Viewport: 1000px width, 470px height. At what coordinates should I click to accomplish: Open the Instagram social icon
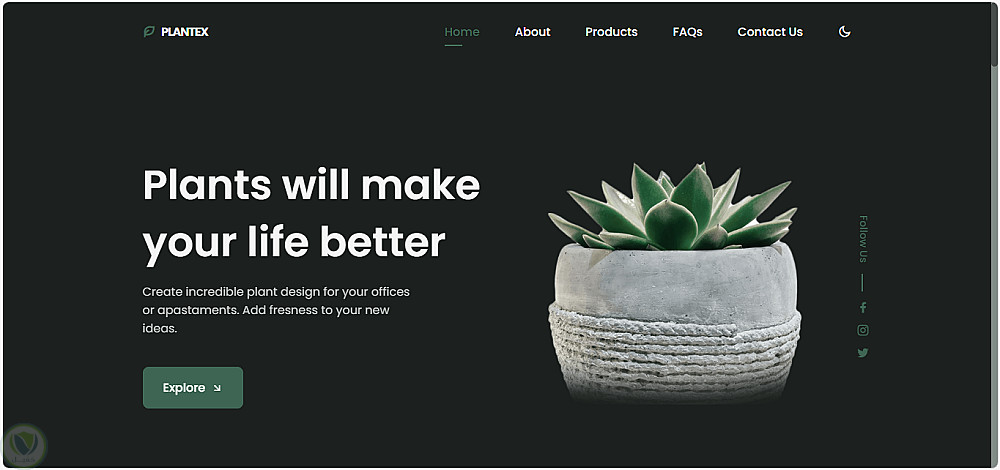pos(863,330)
